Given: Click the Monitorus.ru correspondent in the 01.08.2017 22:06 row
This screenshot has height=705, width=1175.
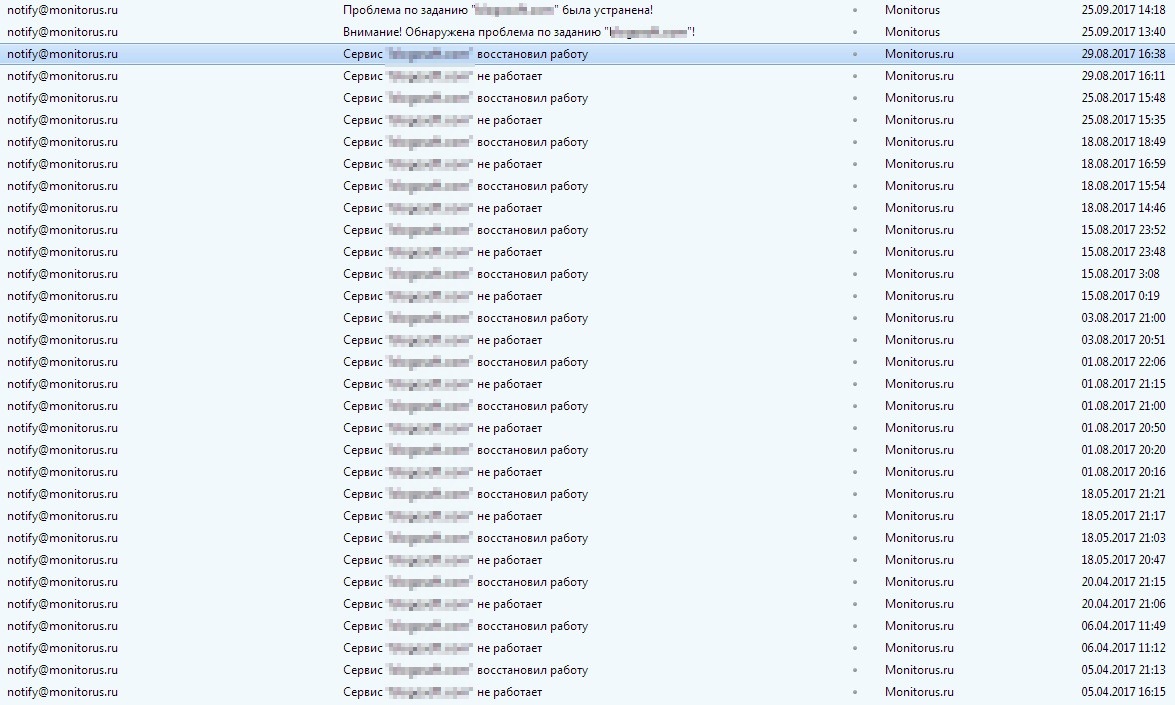Looking at the screenshot, I should pyautogui.click(x=919, y=362).
